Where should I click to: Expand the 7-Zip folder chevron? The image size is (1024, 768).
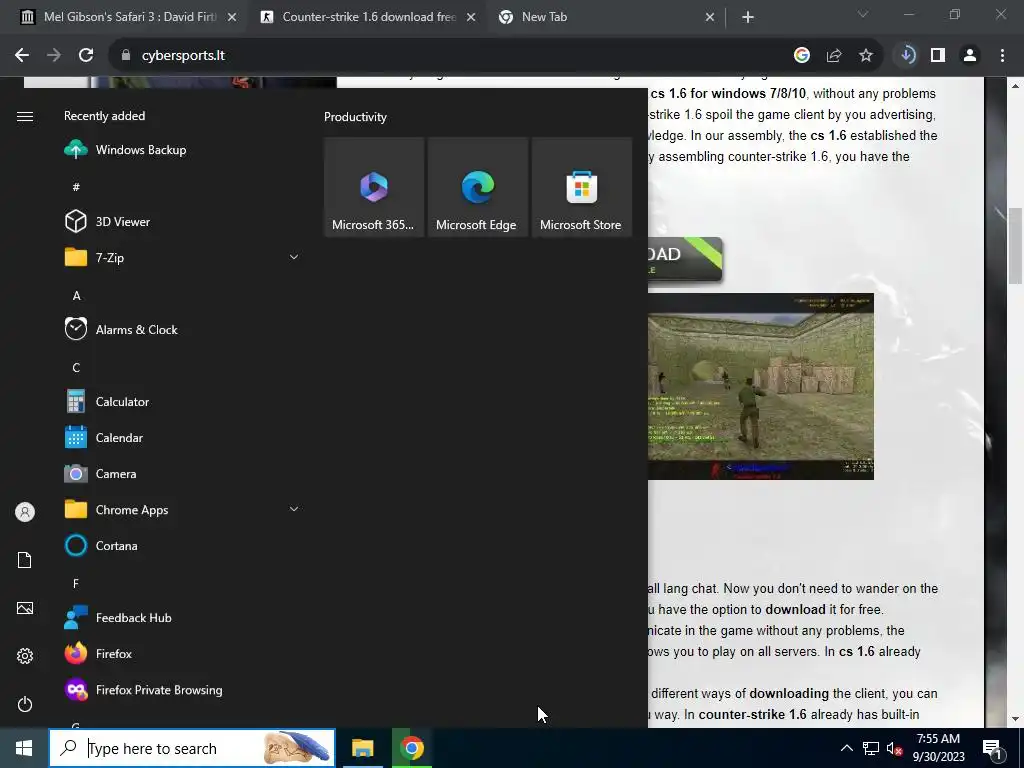tap(294, 257)
